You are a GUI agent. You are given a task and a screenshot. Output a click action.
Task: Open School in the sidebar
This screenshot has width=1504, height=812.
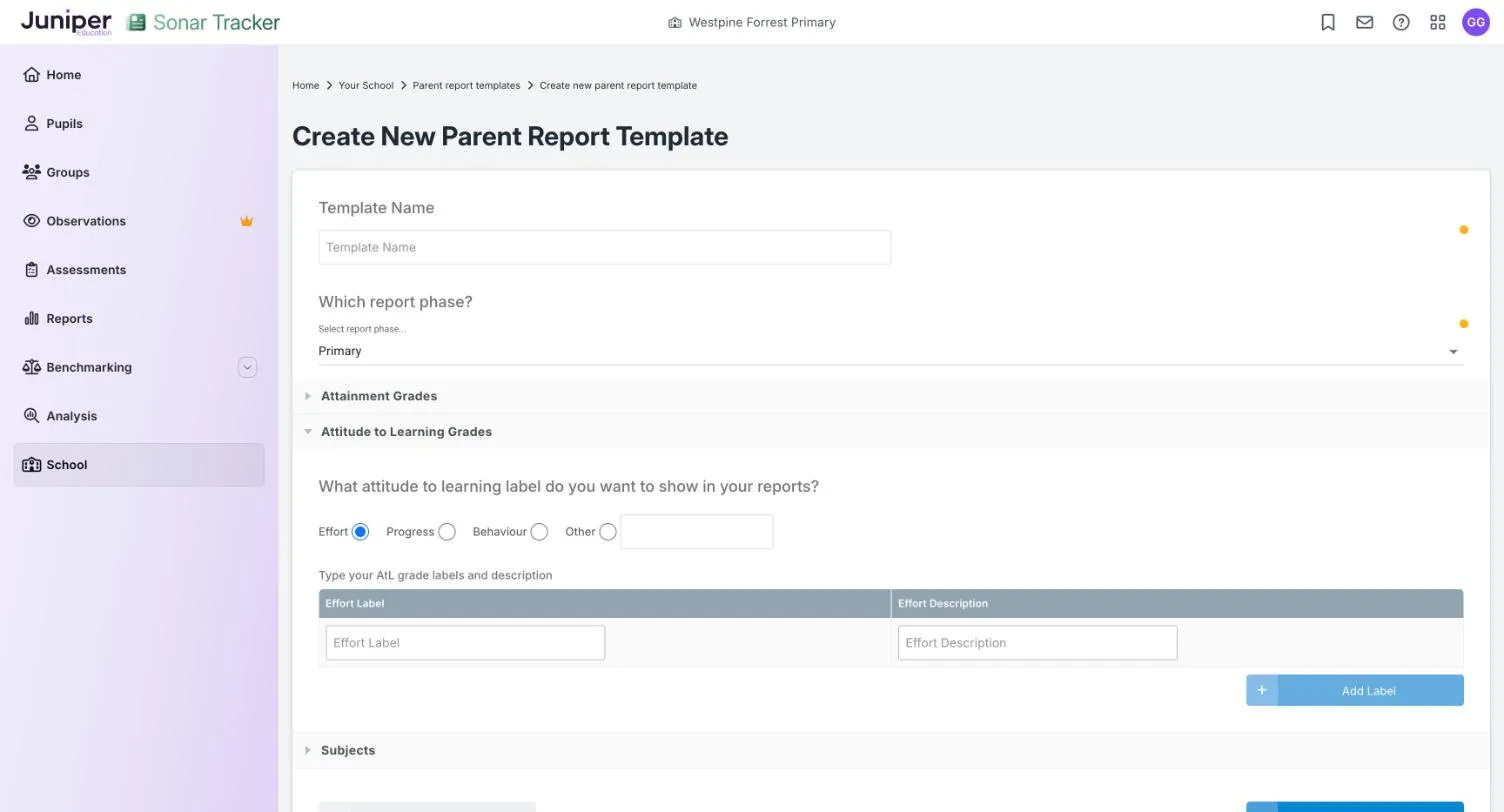pos(139,465)
